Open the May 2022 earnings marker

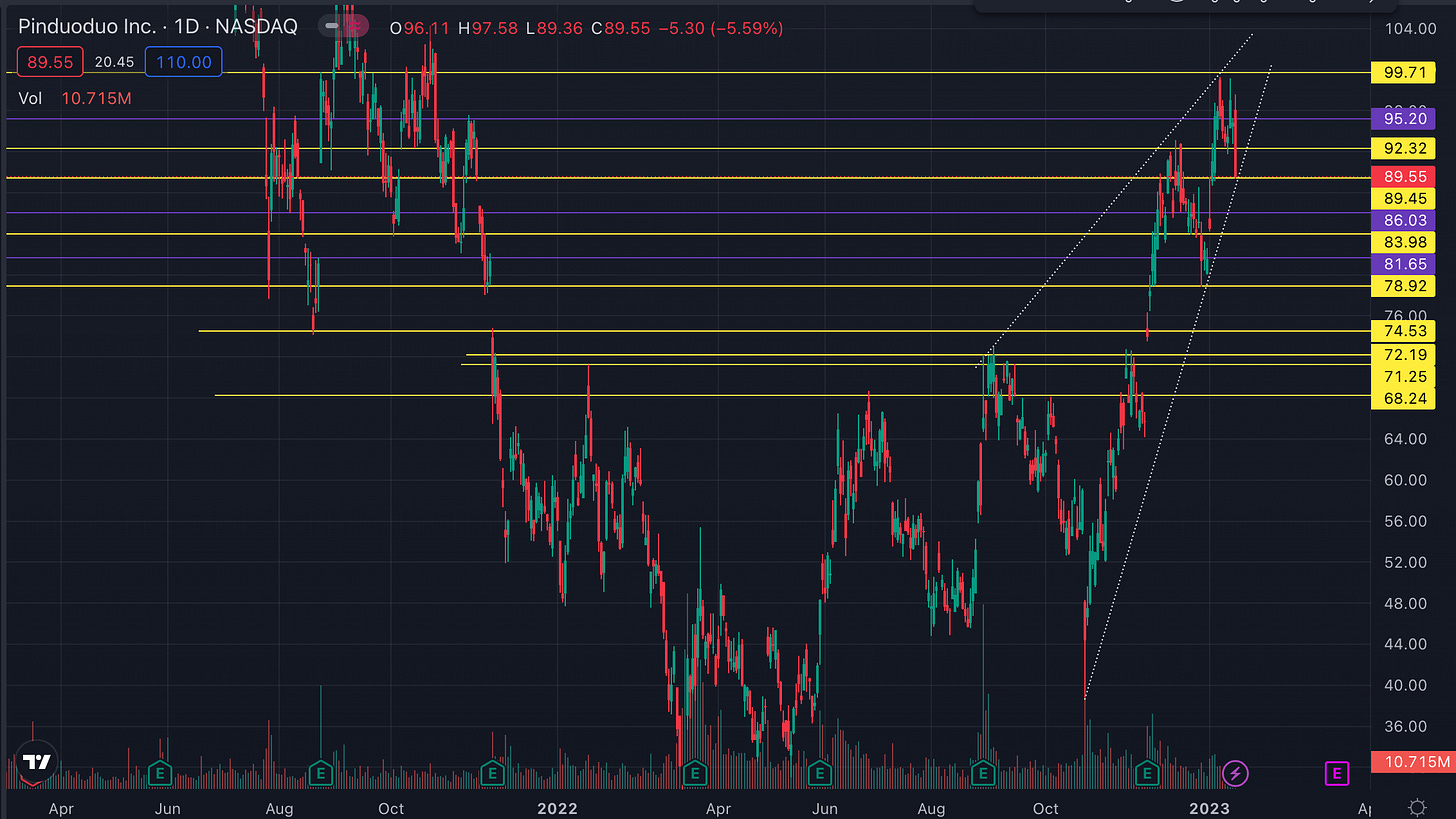[819, 773]
